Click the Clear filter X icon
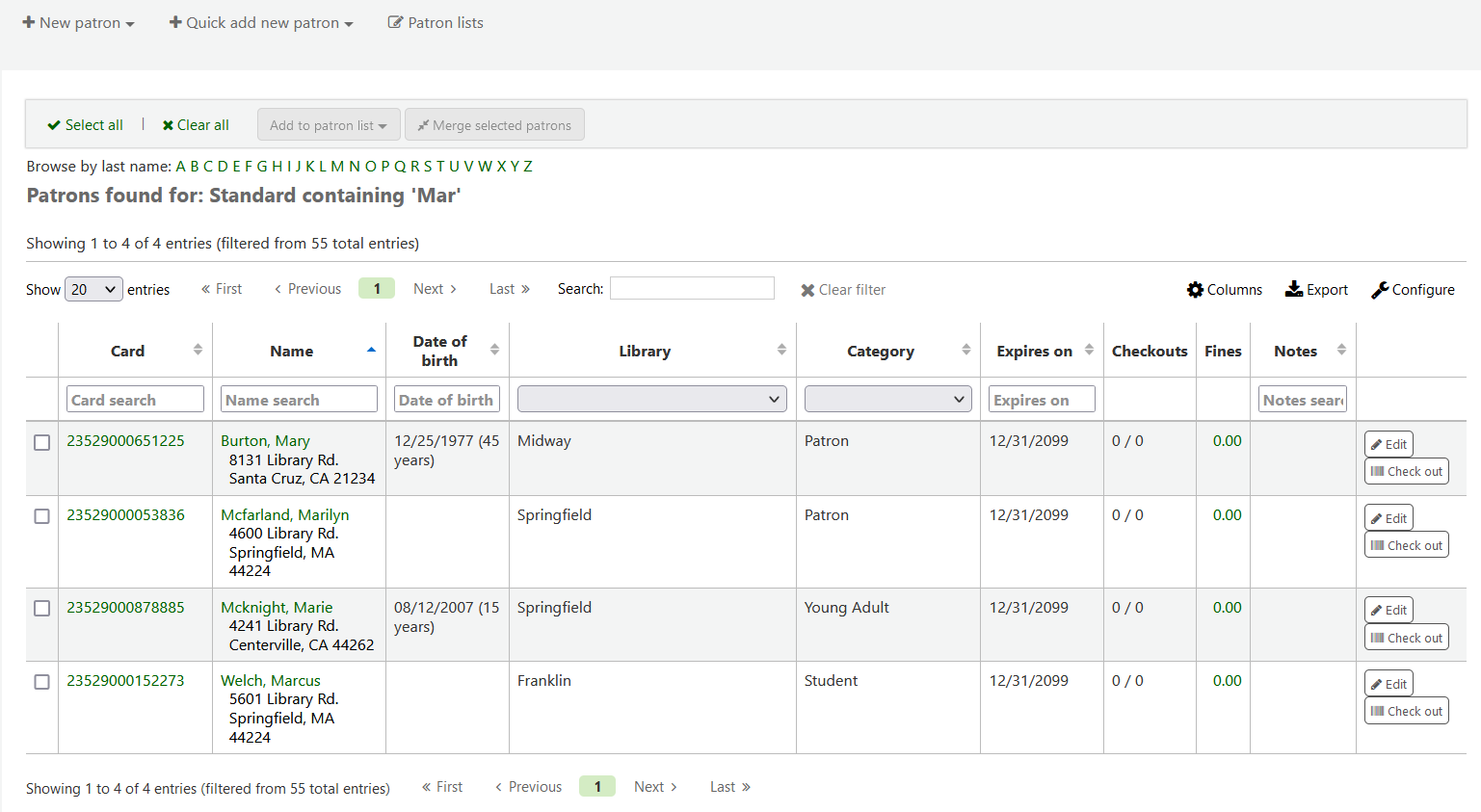 coord(807,290)
